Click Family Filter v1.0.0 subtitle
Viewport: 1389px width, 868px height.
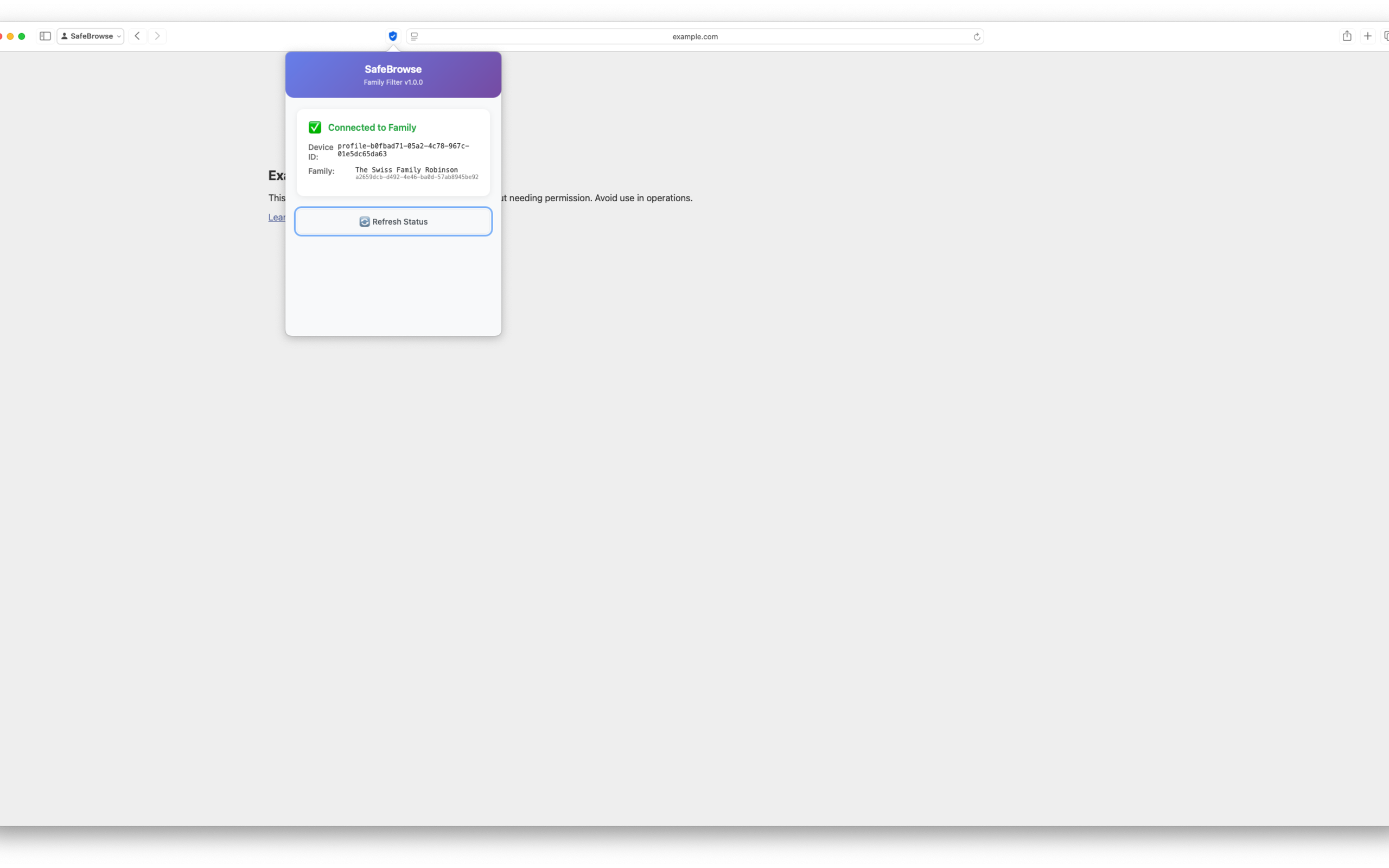[x=393, y=82]
